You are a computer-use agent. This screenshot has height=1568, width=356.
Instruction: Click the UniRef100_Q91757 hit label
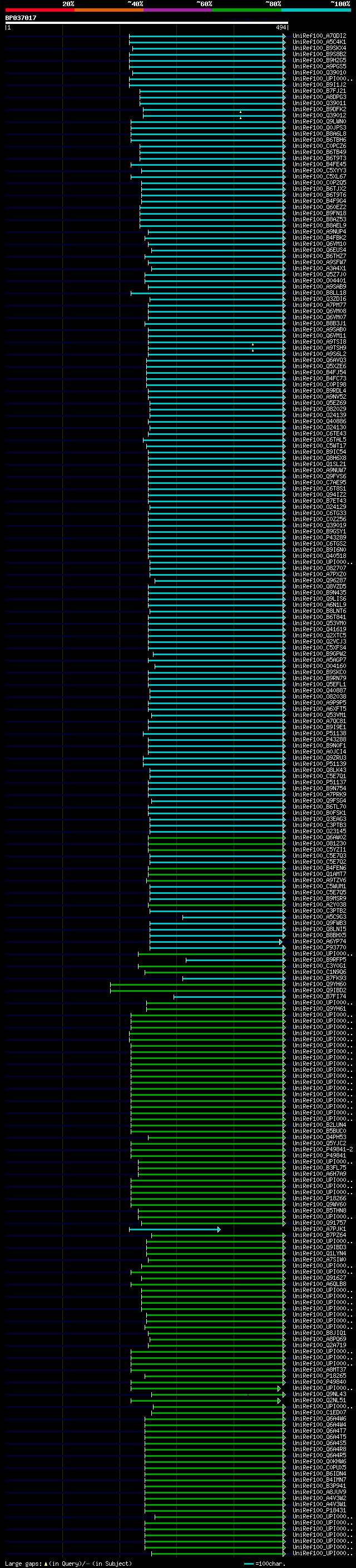[x=319, y=1223]
